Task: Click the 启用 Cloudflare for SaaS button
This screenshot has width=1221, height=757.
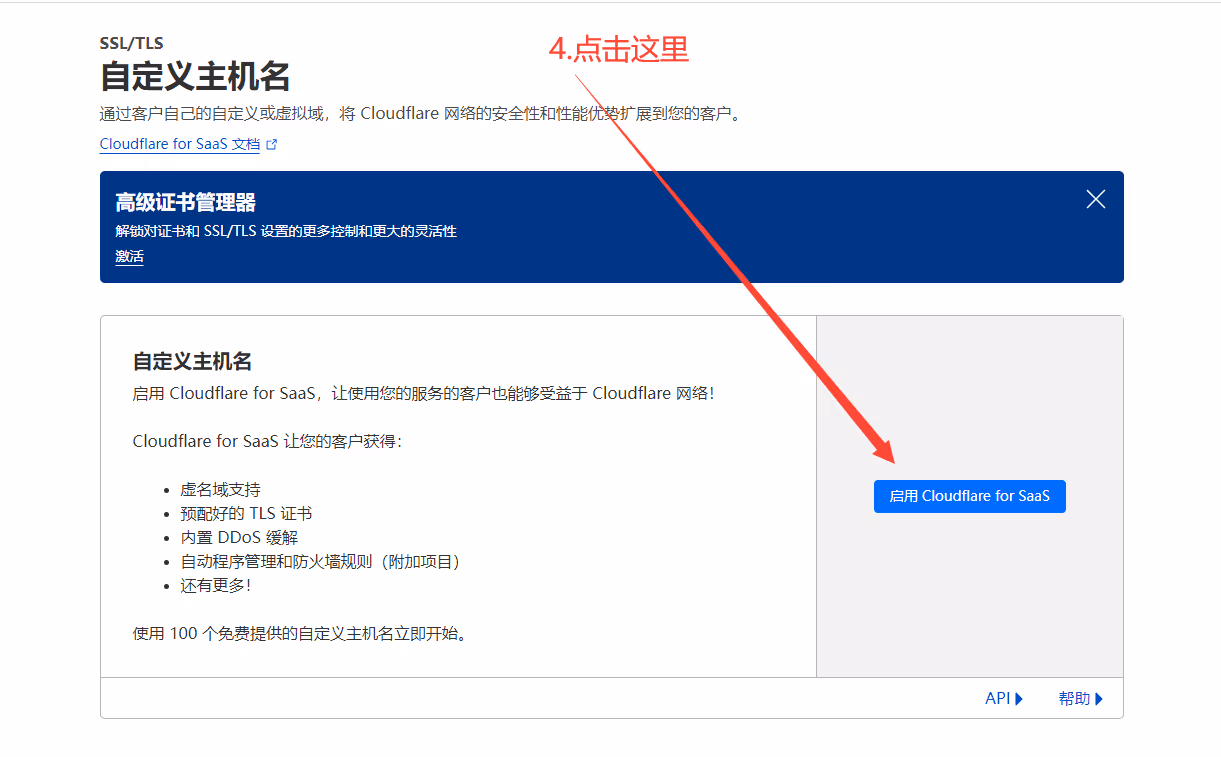Action: pyautogui.click(x=969, y=496)
